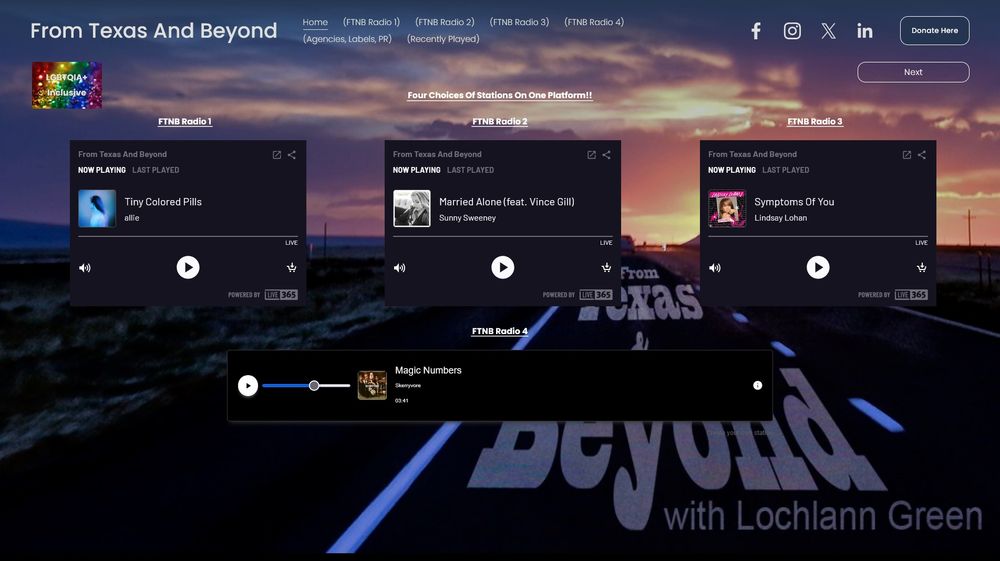Click Four Choices Of Stations headline link
Screen dimensions: 1000x561
pyautogui.click(x=500, y=95)
